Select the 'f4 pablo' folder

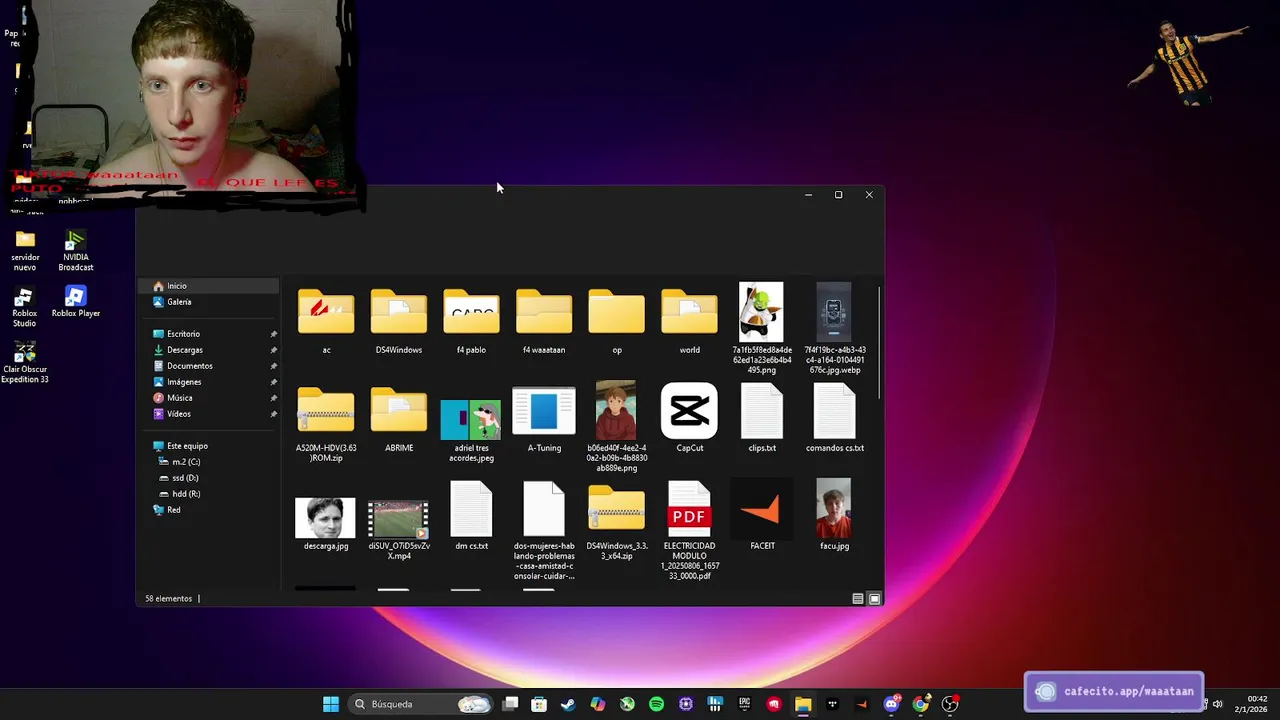471,322
